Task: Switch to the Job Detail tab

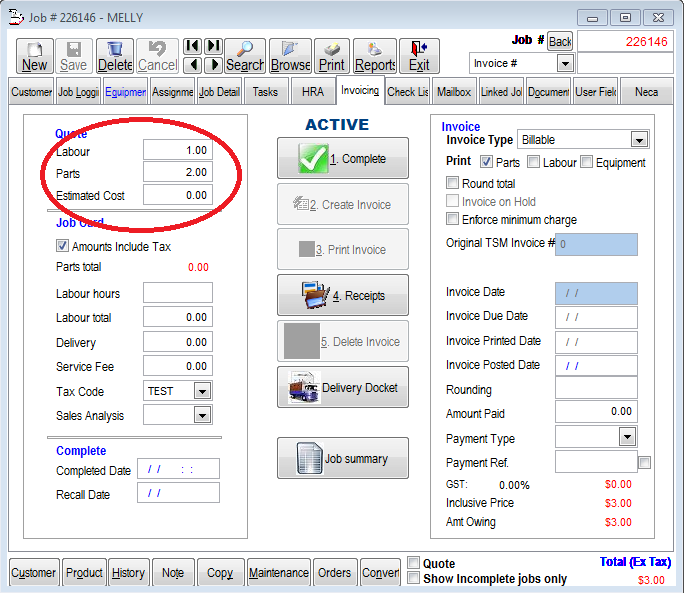Action: [x=219, y=92]
